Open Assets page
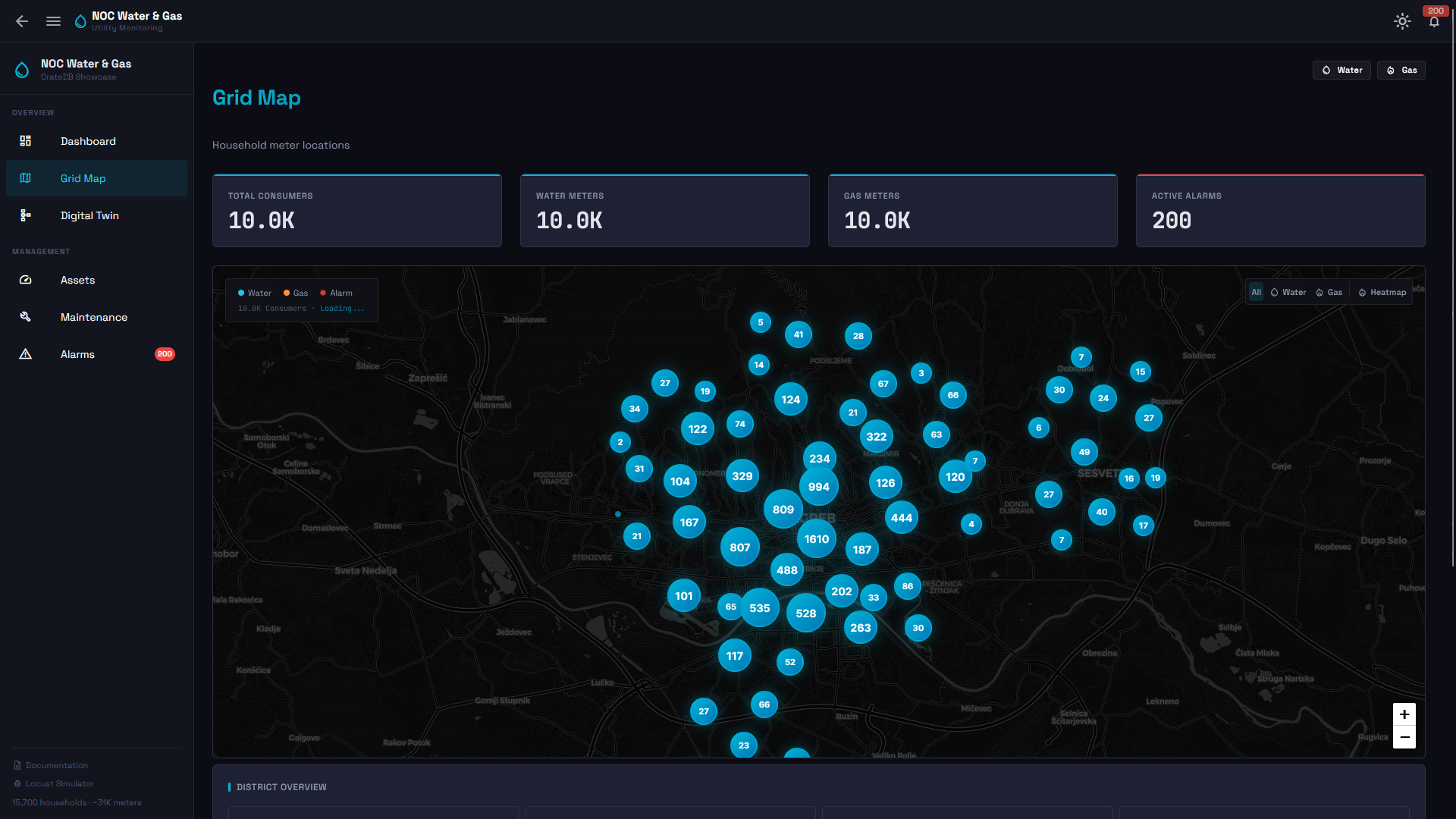 click(96, 280)
